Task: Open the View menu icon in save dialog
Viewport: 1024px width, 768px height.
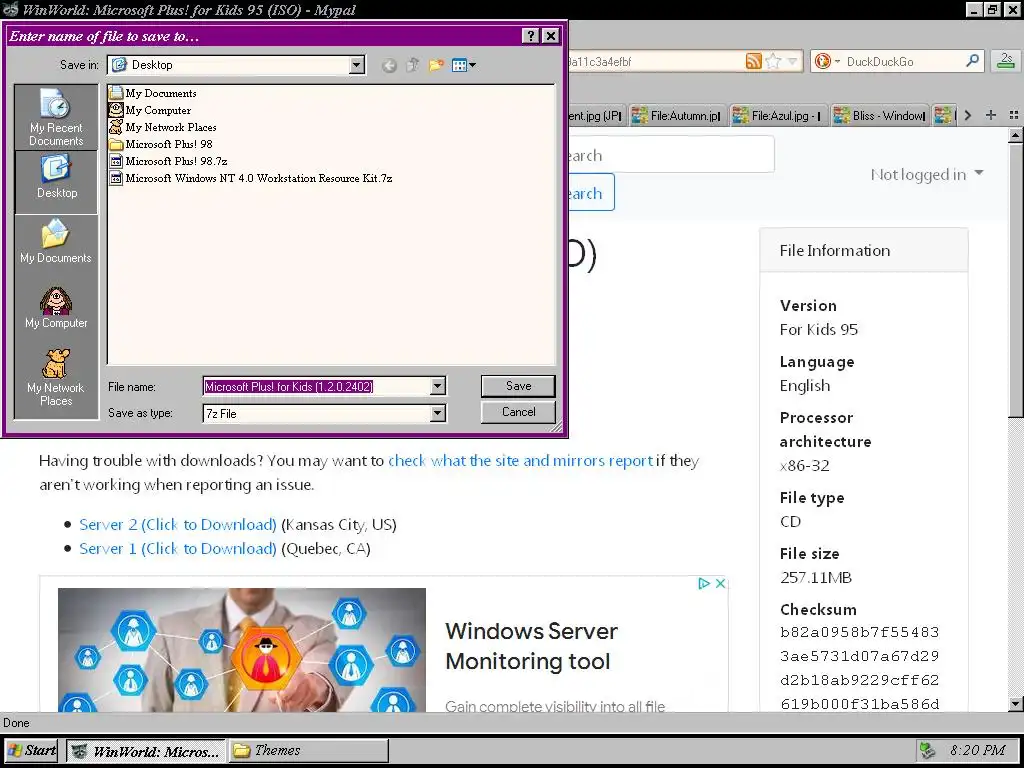Action: point(464,65)
